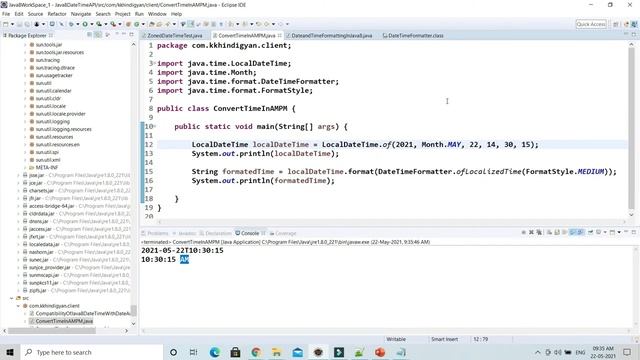
Task: Open the Run menu
Action: tap(139, 14)
